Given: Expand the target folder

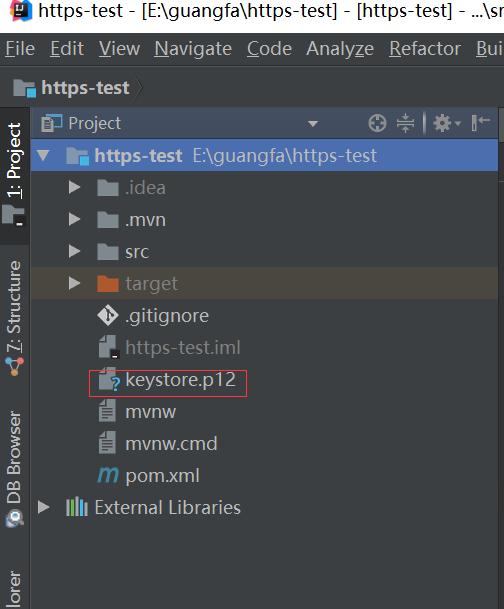Looking at the screenshot, I should pos(75,283).
